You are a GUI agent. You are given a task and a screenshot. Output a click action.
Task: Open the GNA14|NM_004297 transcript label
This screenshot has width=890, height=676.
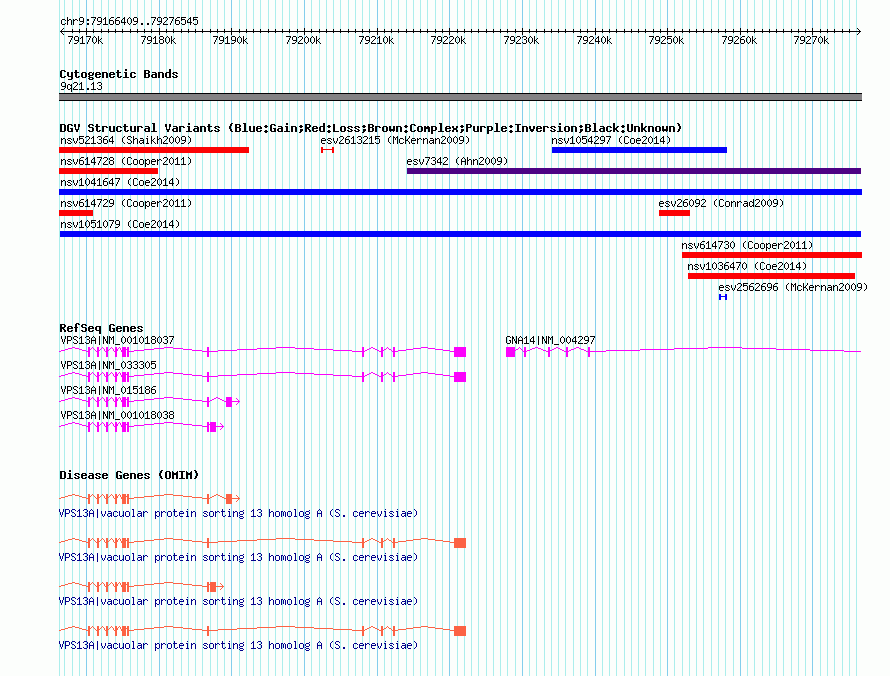(x=550, y=340)
